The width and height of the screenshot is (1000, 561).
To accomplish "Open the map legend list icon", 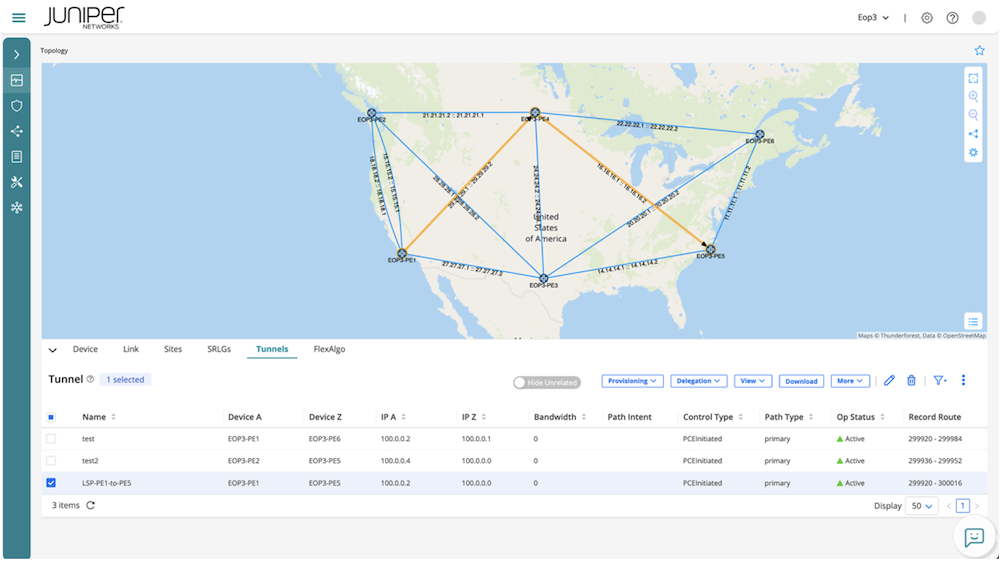I will 973,321.
